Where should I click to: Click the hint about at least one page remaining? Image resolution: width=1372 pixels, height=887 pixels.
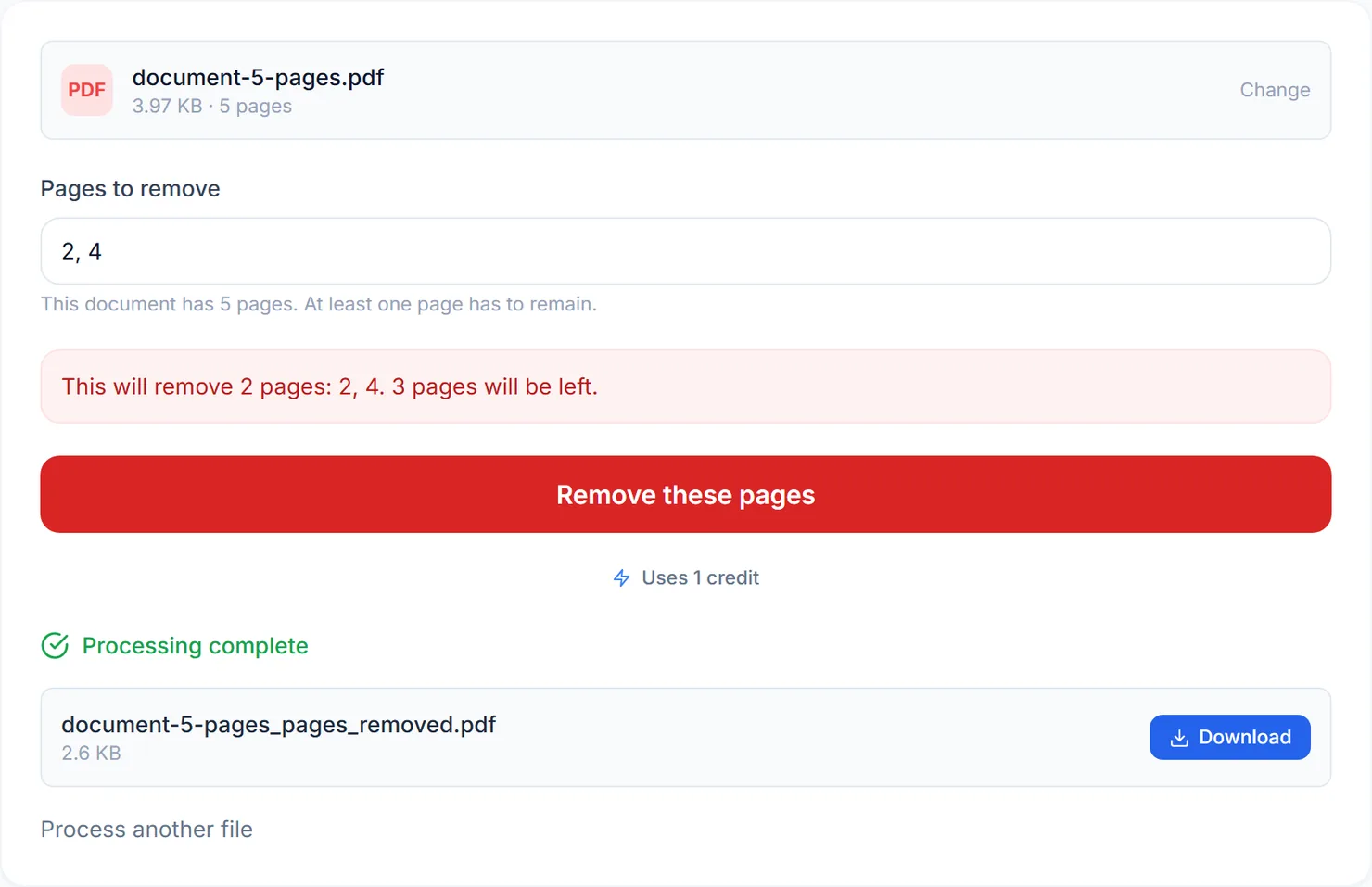click(318, 304)
